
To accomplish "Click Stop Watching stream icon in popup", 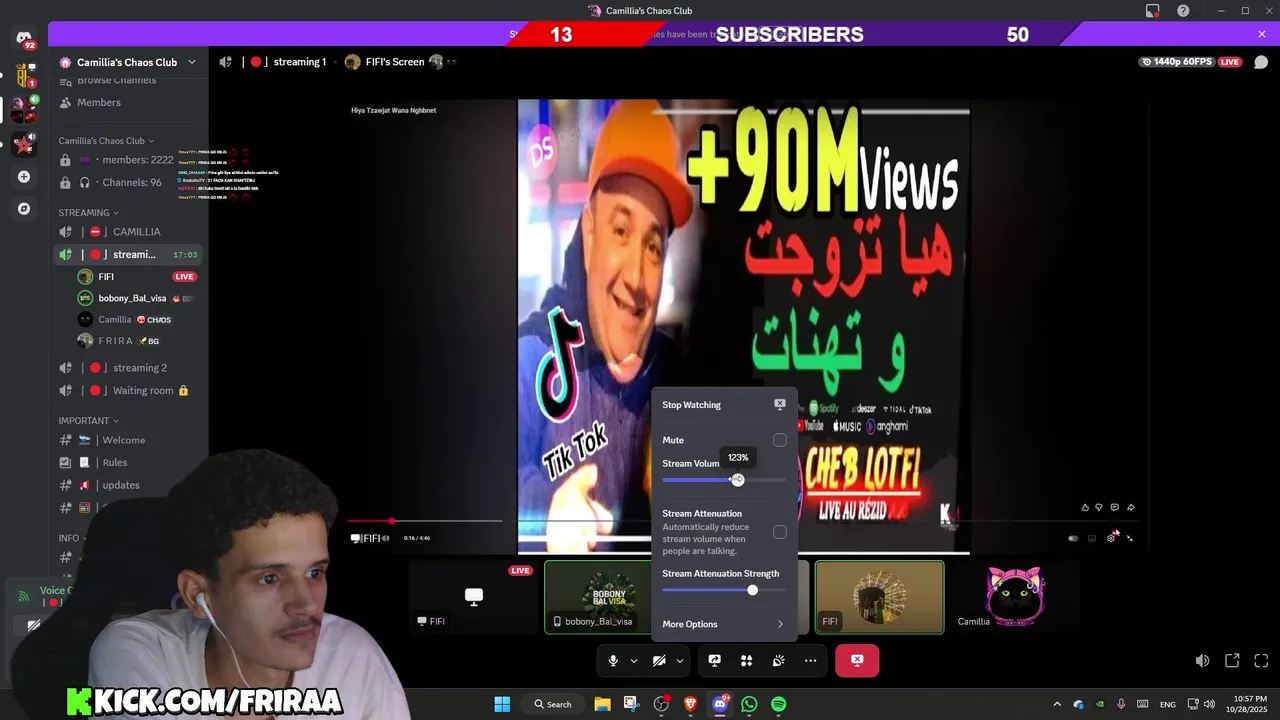I will [x=780, y=405].
